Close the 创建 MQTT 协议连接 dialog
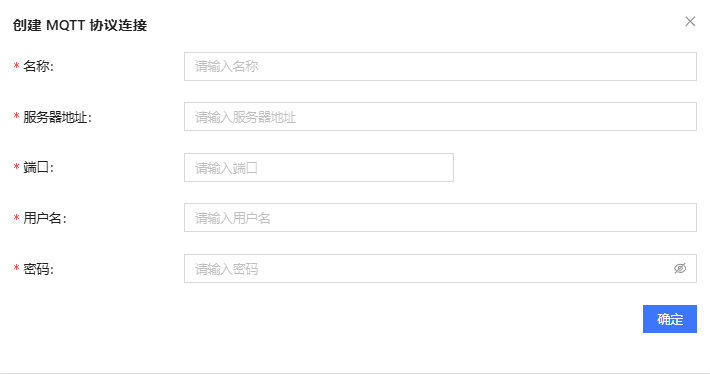The height and width of the screenshot is (374, 710). coord(690,21)
